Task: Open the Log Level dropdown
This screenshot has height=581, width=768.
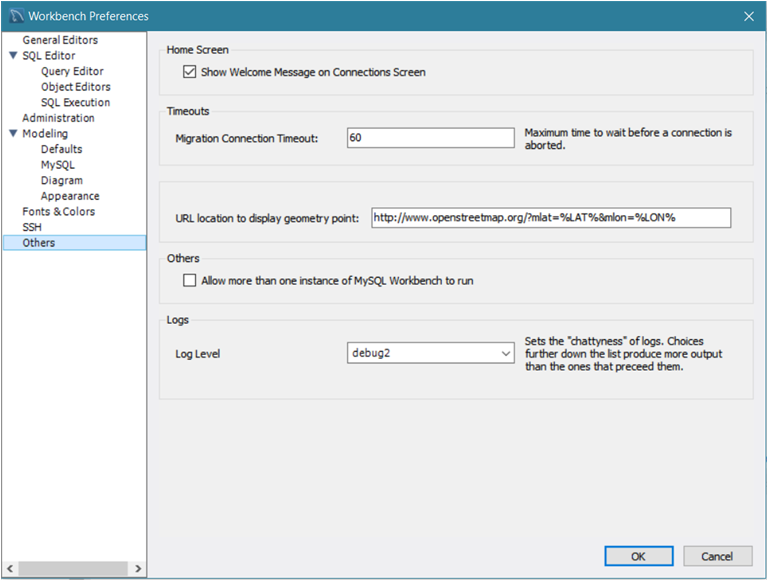Action: 431,353
